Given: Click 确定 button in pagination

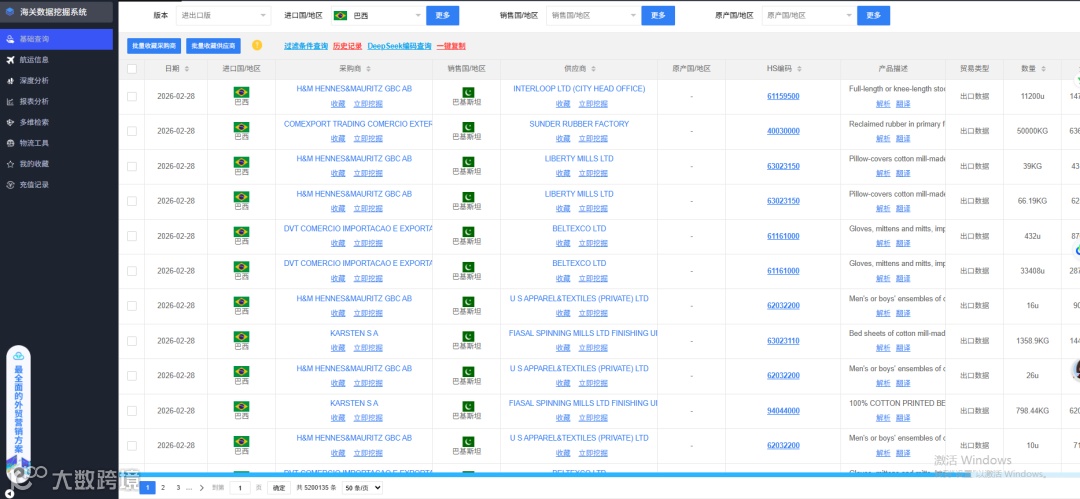Looking at the screenshot, I should coord(278,488).
